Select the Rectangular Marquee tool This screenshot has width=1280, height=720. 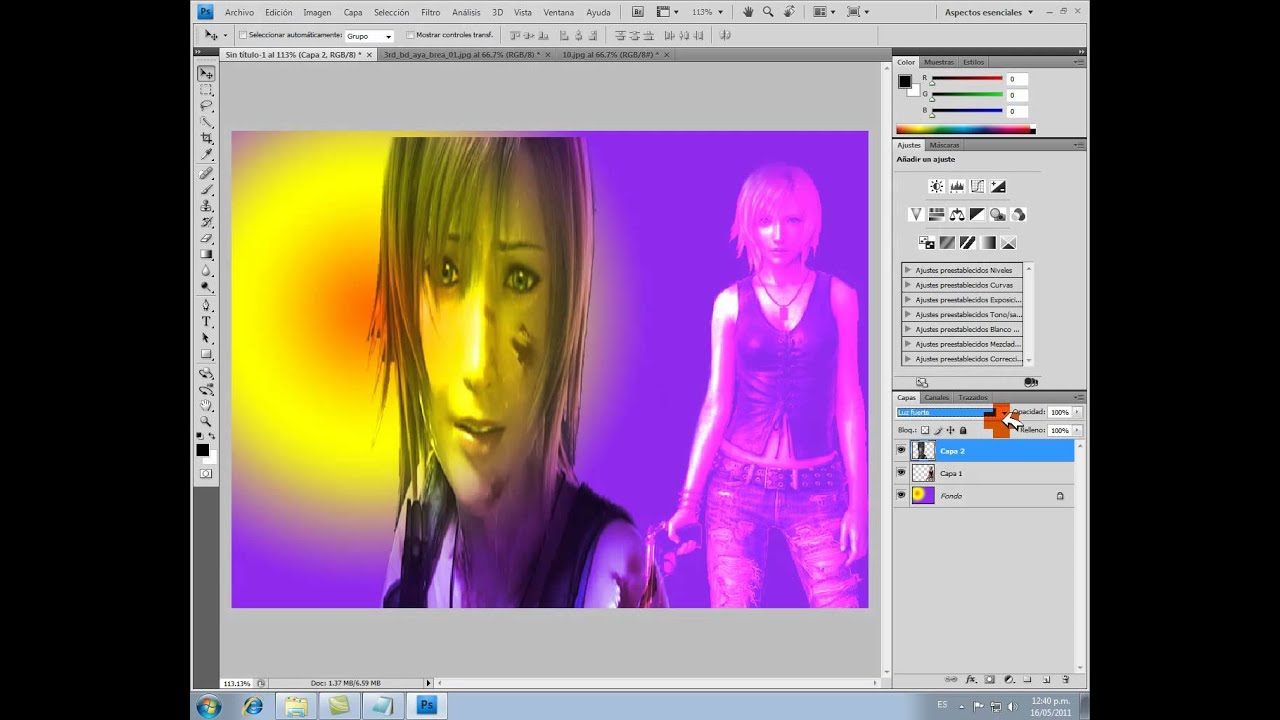206,90
